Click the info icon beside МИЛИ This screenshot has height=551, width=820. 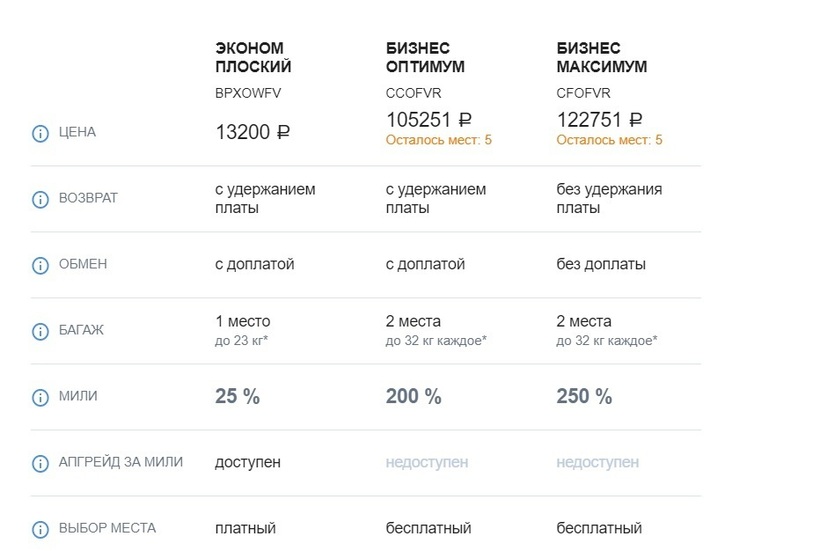pyautogui.click(x=40, y=397)
